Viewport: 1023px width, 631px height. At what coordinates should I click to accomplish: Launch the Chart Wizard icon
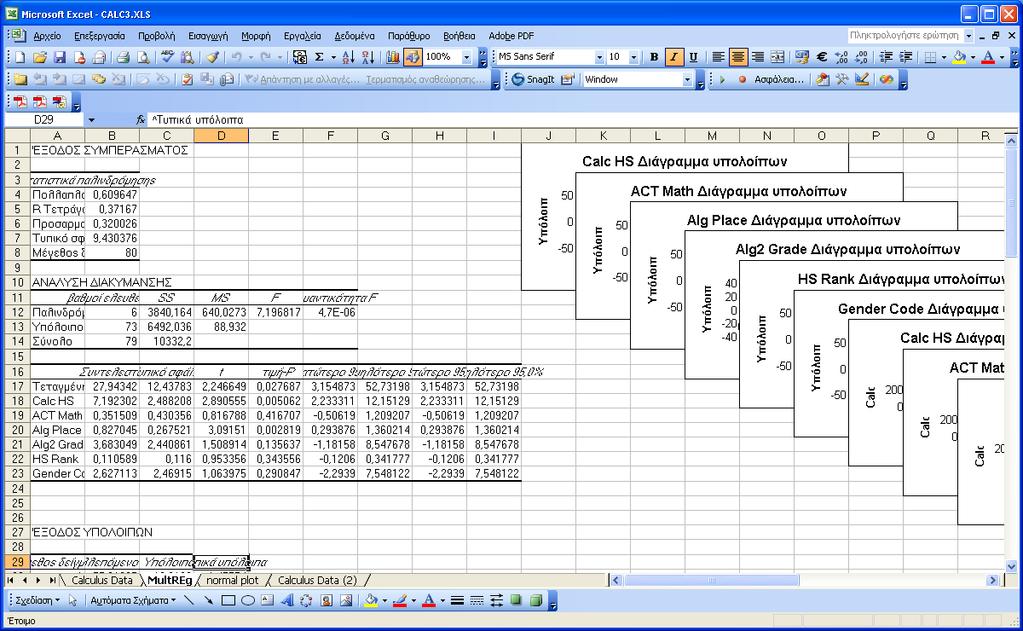pos(393,57)
